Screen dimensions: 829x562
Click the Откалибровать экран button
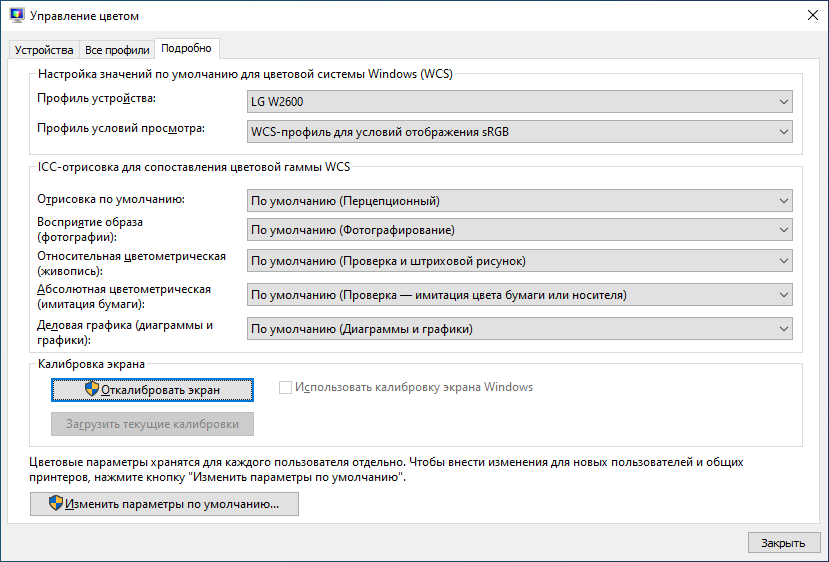(x=152, y=390)
